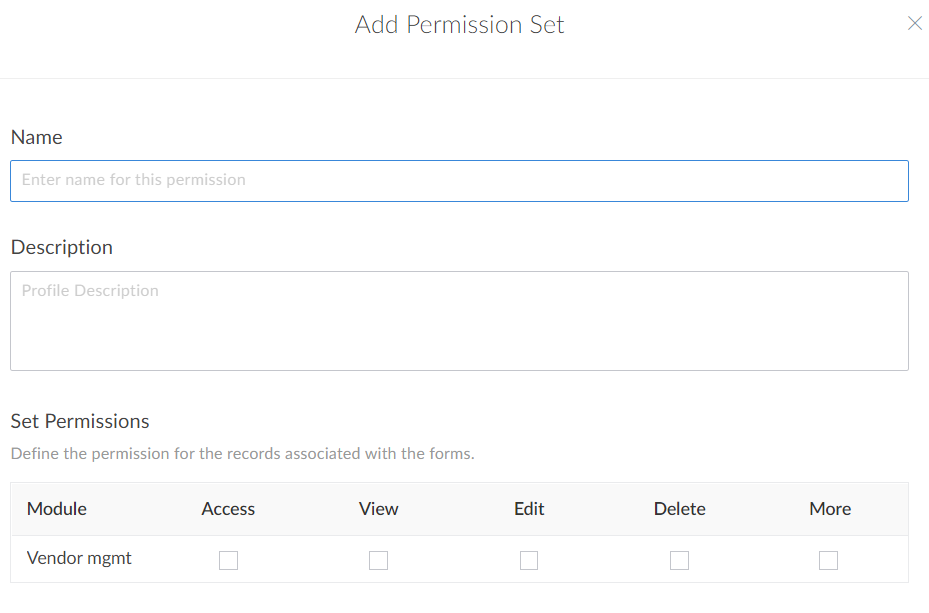Click the More column header
Image resolution: width=929 pixels, height=613 pixels.
coord(830,509)
